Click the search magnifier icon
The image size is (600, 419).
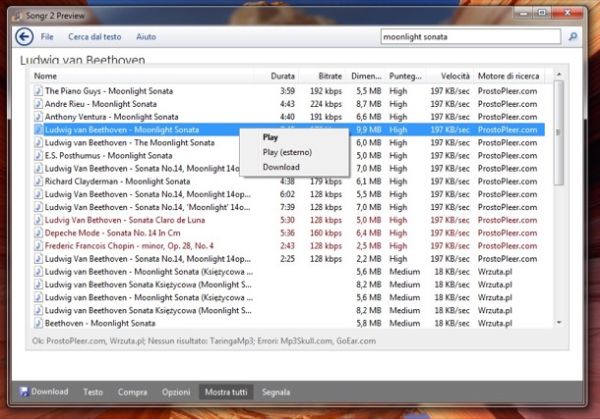pyautogui.click(x=573, y=37)
